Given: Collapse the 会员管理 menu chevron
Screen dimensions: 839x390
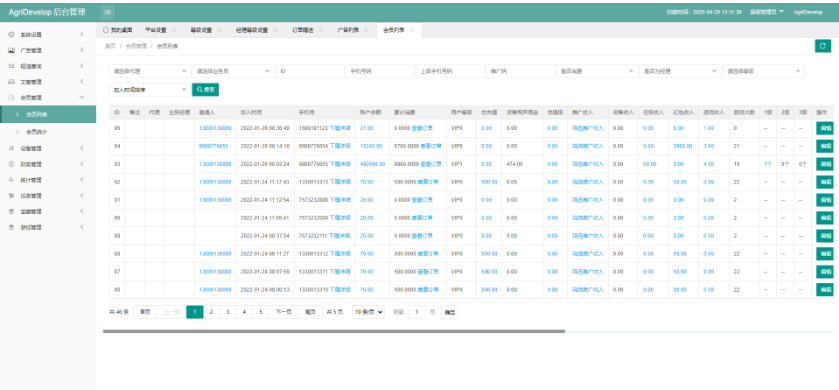Looking at the screenshot, I should (x=82, y=97).
